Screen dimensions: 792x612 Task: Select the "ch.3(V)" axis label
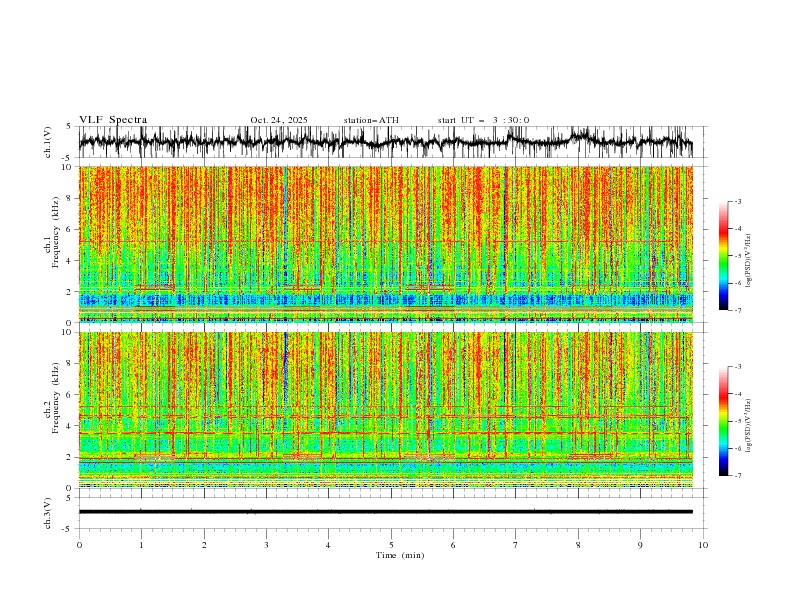(48, 513)
